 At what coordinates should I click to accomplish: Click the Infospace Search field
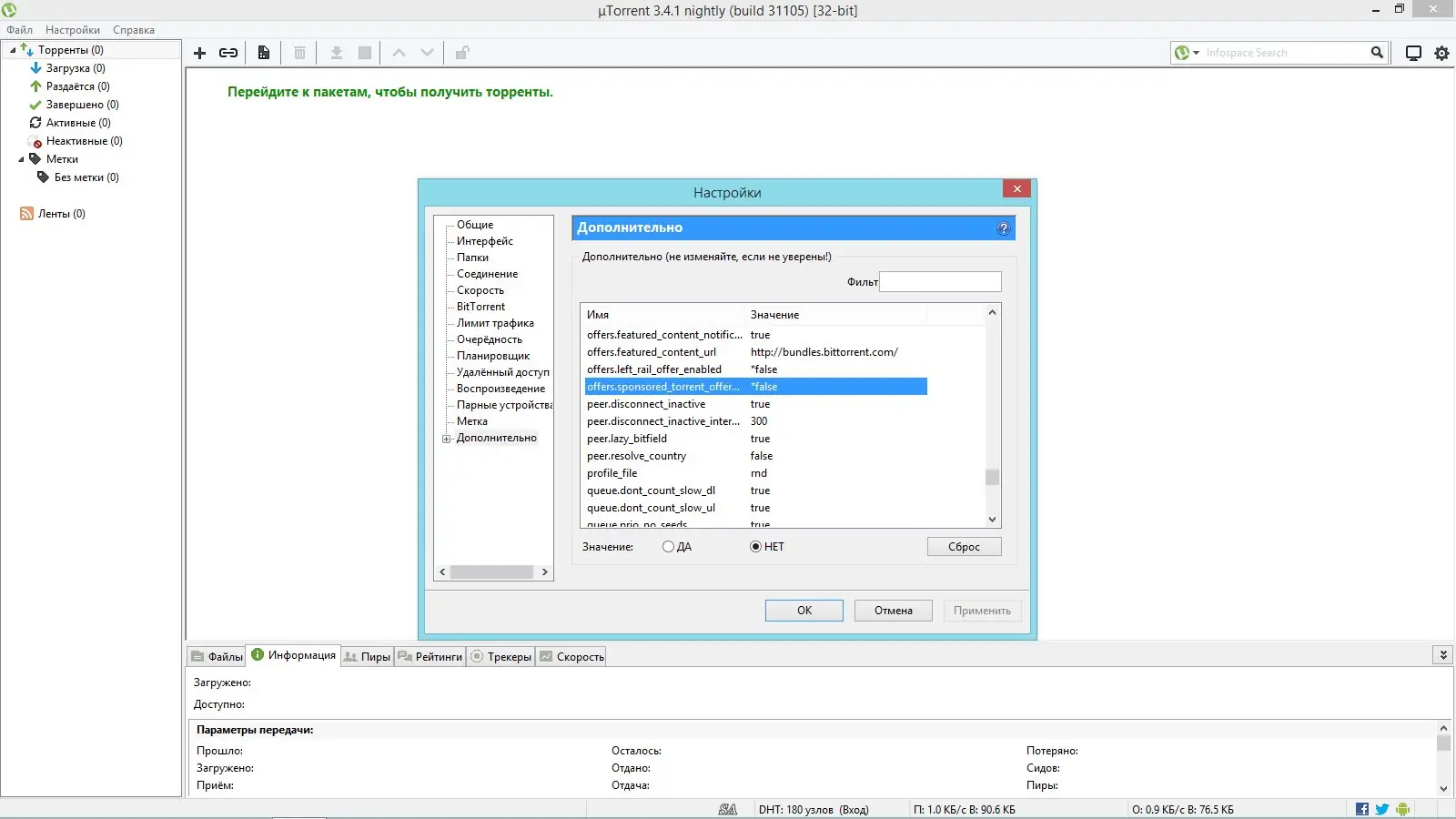coord(1284,53)
